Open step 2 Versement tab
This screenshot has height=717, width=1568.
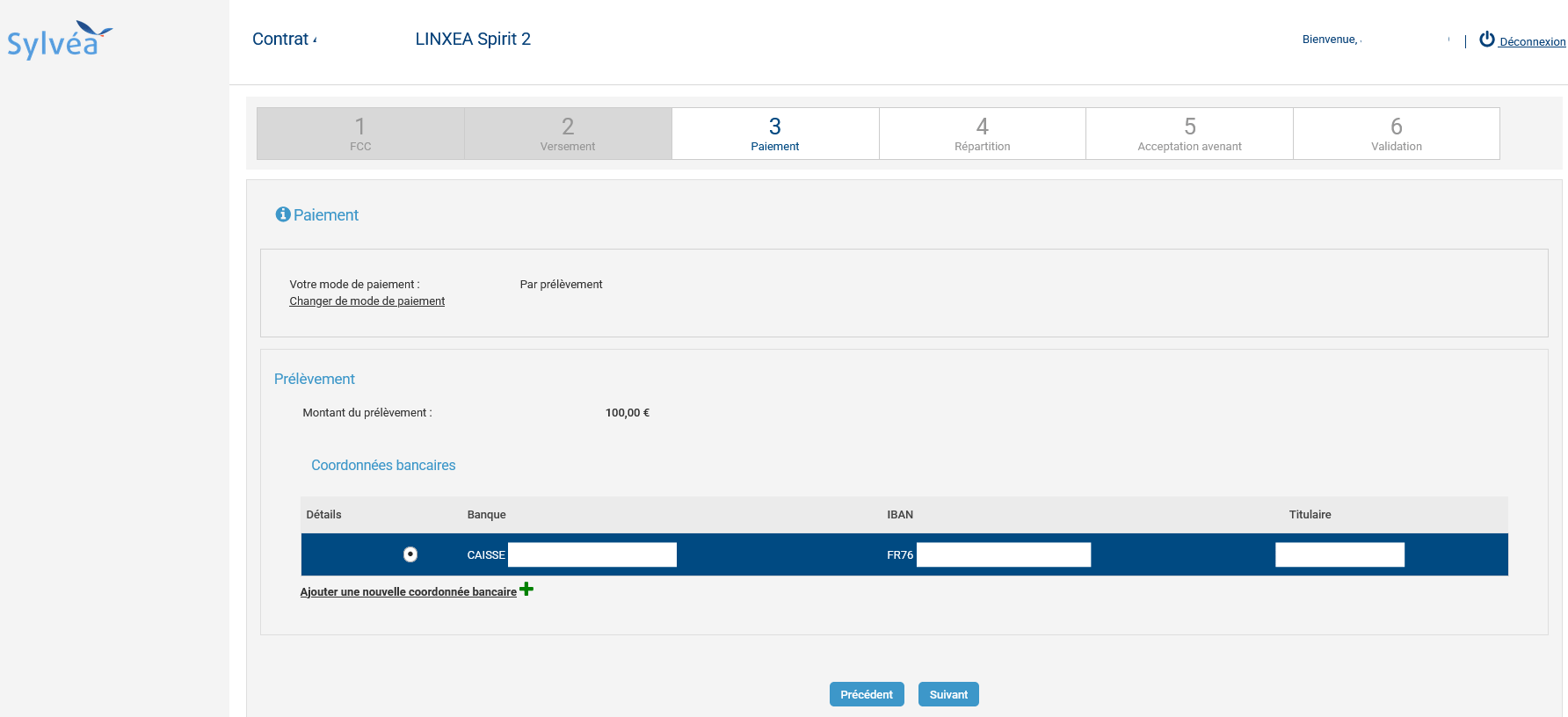tap(568, 134)
